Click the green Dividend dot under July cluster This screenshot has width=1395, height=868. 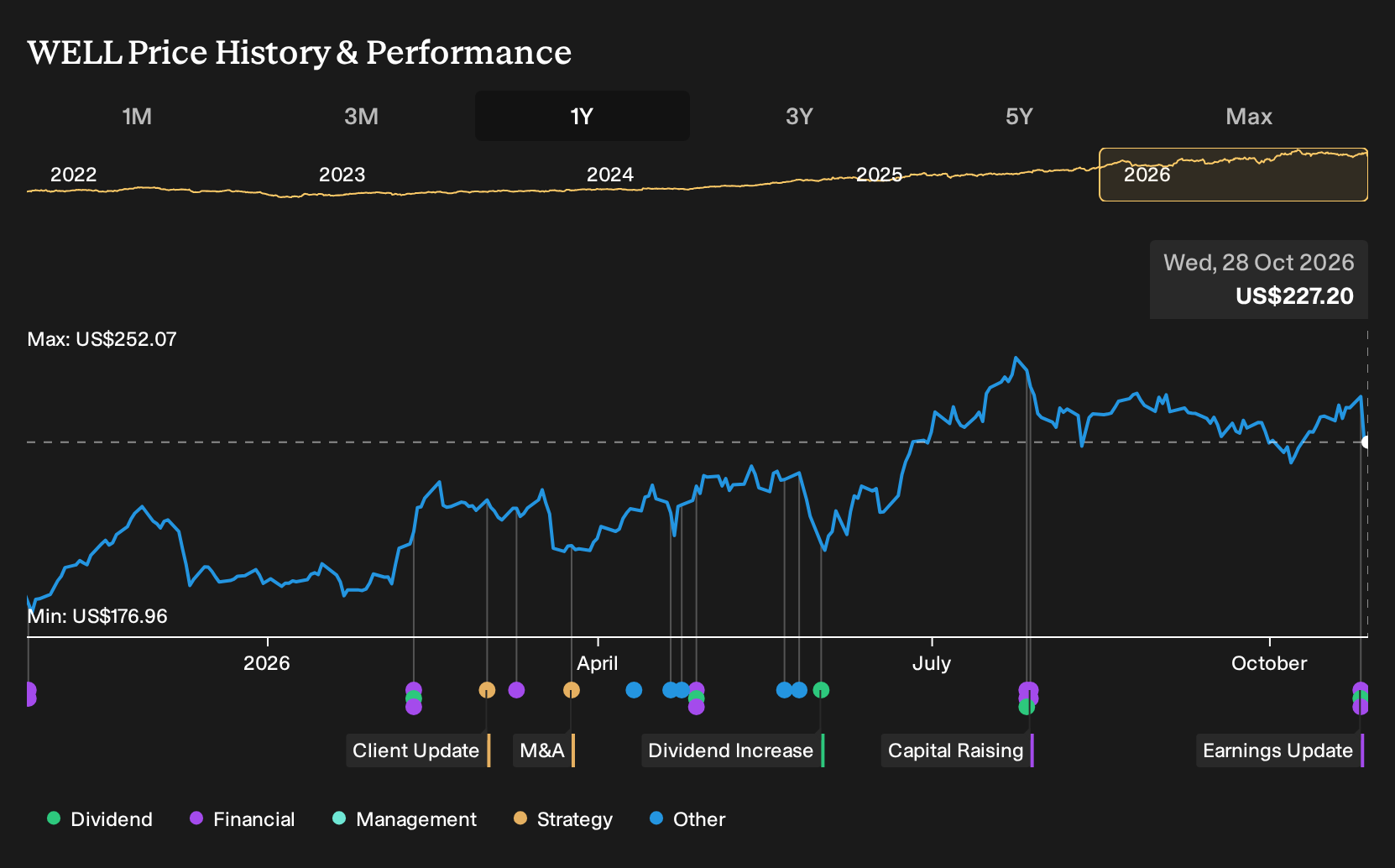1026,707
